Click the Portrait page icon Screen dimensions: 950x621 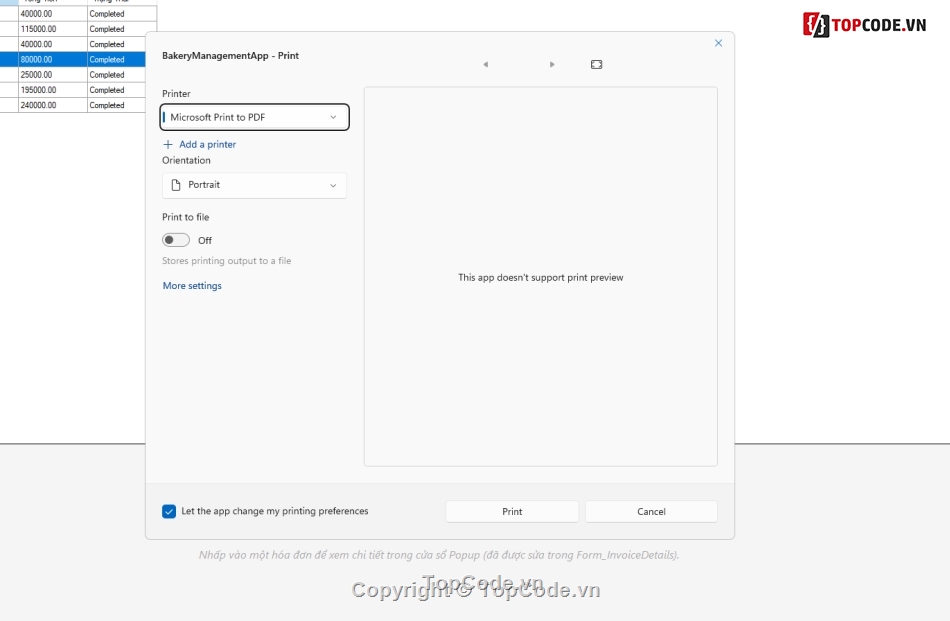[177, 185]
